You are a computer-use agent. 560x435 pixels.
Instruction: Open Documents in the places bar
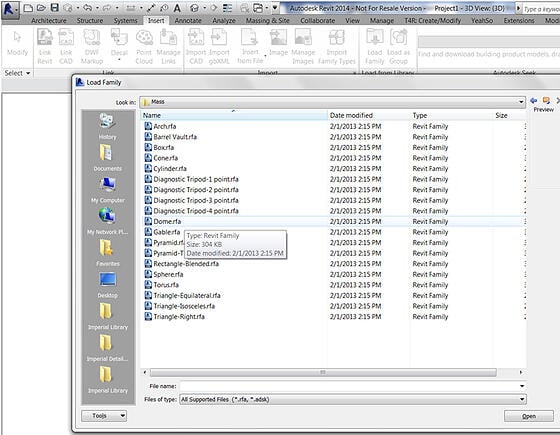pyautogui.click(x=108, y=158)
